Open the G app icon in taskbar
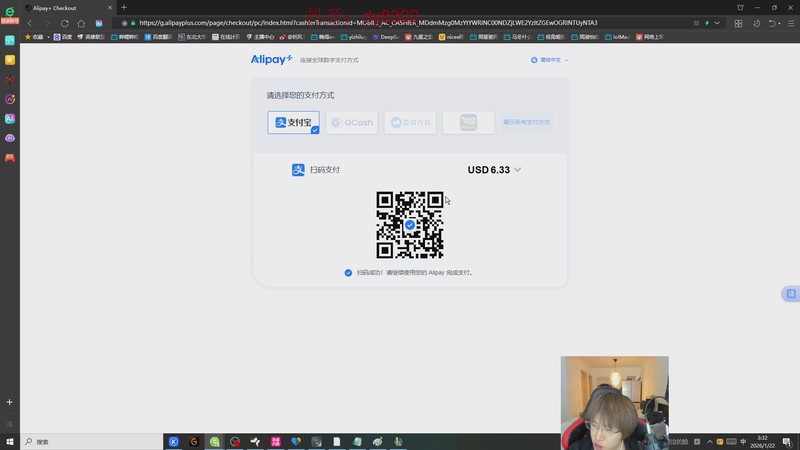Image resolution: width=800 pixels, height=450 pixels. [194, 442]
